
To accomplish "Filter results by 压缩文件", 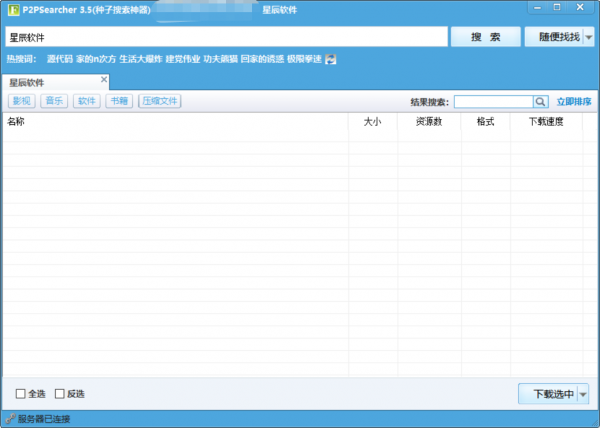I will pyautogui.click(x=160, y=101).
